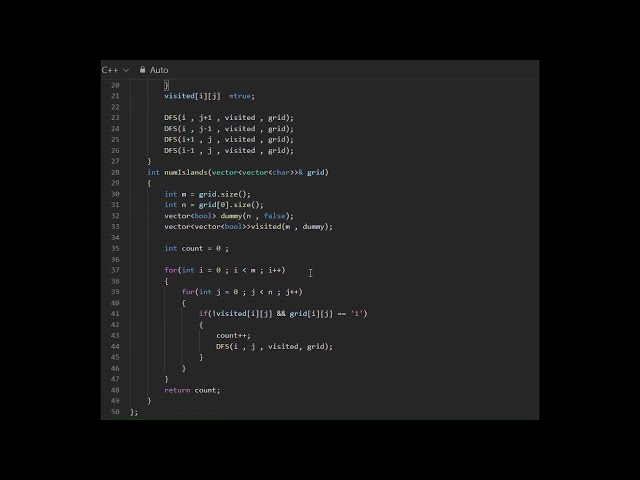Click line number 50 in gutter
The width and height of the screenshot is (640, 480).
[115, 412]
